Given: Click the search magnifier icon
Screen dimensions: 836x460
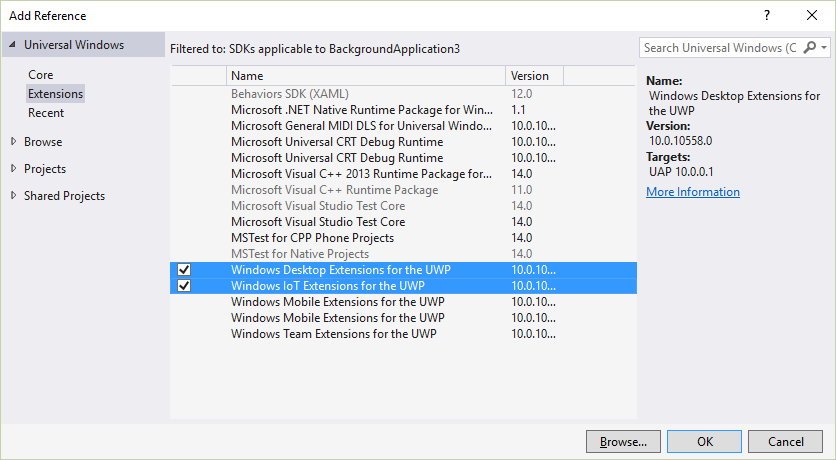Looking at the screenshot, I should pyautogui.click(x=809, y=47).
